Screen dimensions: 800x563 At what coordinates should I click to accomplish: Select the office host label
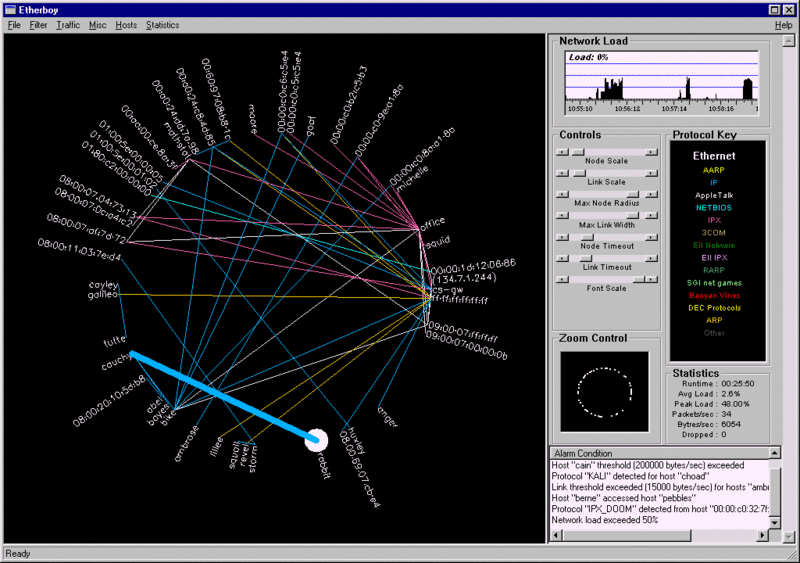point(432,223)
